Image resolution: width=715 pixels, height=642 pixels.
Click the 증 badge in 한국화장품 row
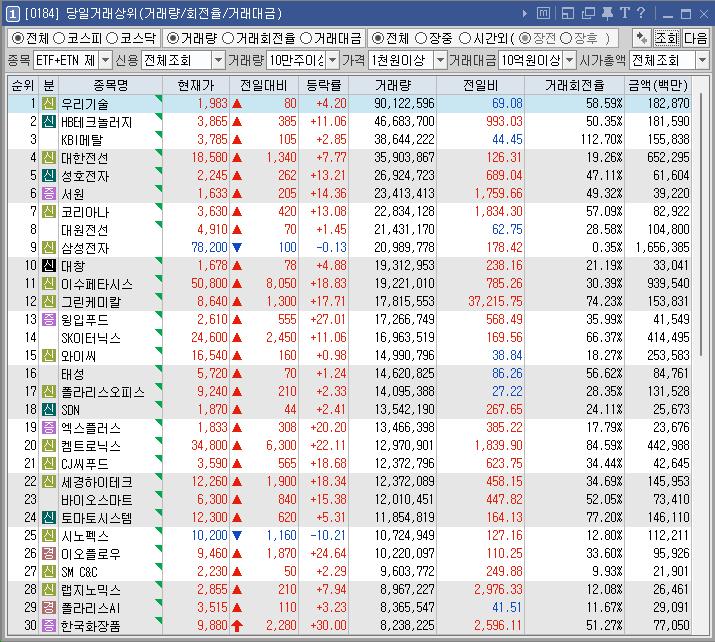[49, 626]
